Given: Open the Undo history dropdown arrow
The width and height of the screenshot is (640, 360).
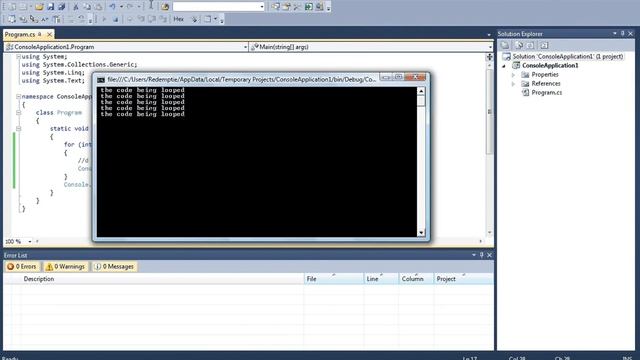Looking at the screenshot, I should pos(121,7).
